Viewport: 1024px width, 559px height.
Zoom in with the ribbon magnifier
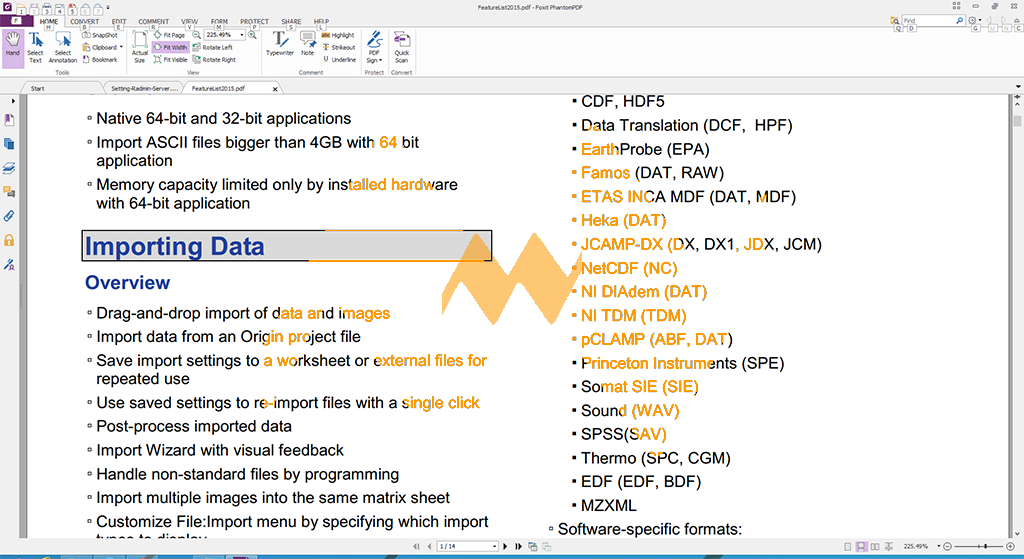(x=252, y=35)
